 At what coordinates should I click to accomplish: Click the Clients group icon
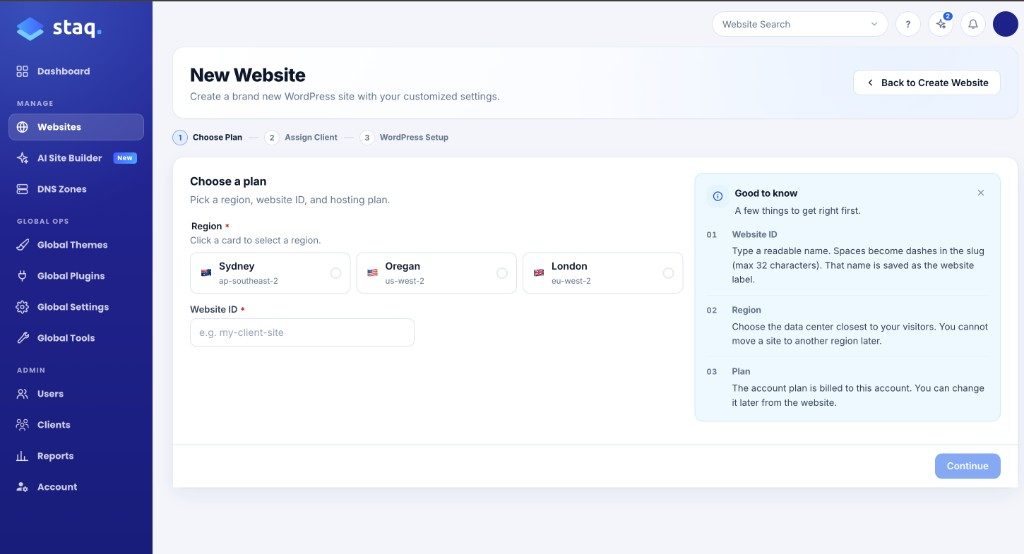tap(22, 425)
